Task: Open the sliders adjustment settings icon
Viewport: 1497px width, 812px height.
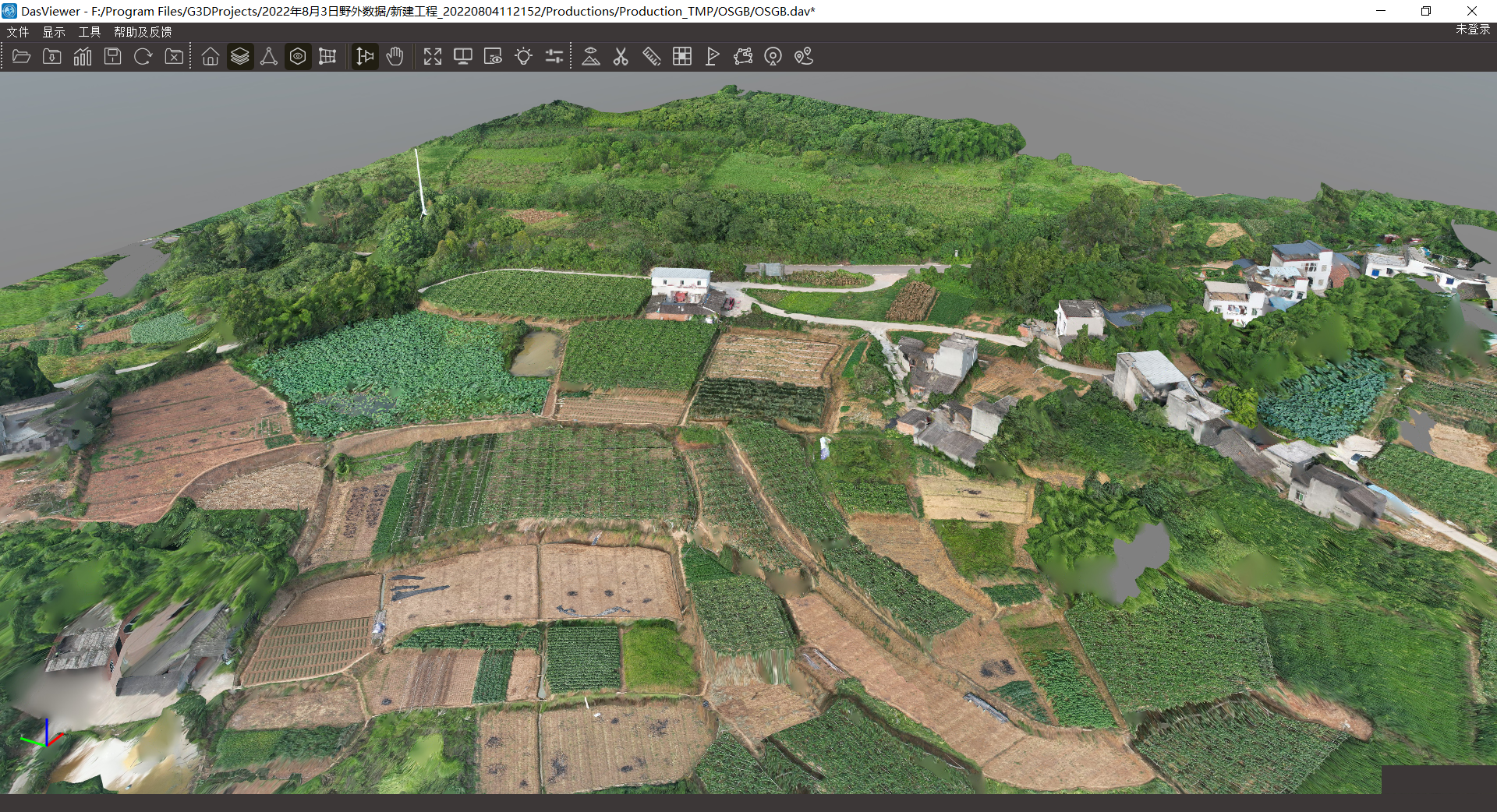Action: [x=554, y=56]
